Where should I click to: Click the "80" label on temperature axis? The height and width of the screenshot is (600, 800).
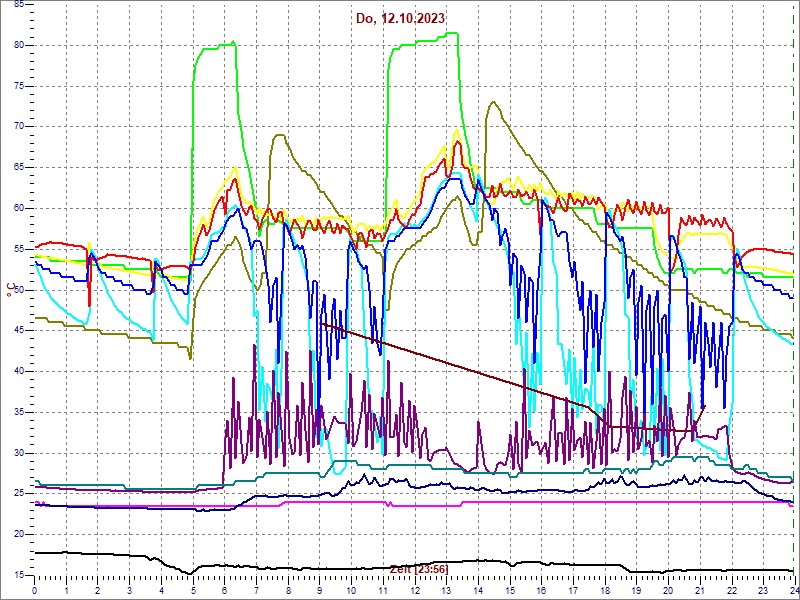(x=18, y=45)
